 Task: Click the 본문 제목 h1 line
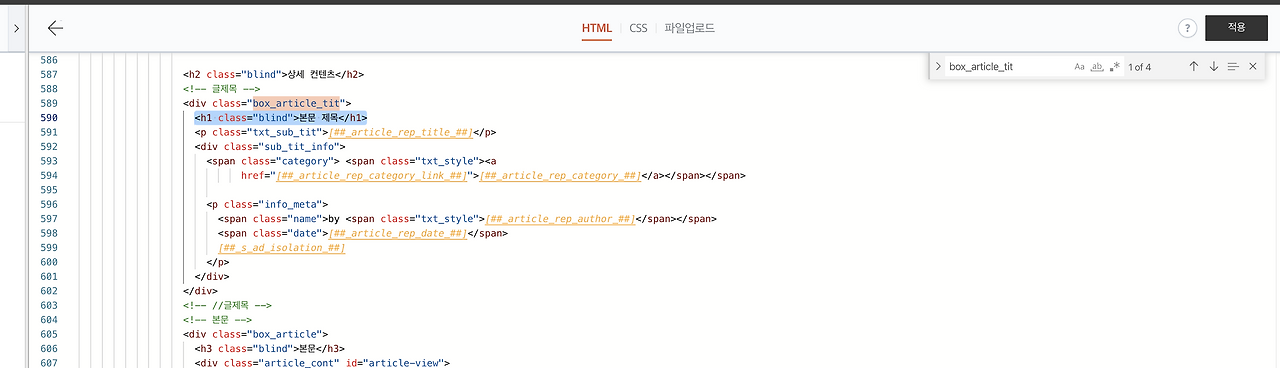click(281, 117)
